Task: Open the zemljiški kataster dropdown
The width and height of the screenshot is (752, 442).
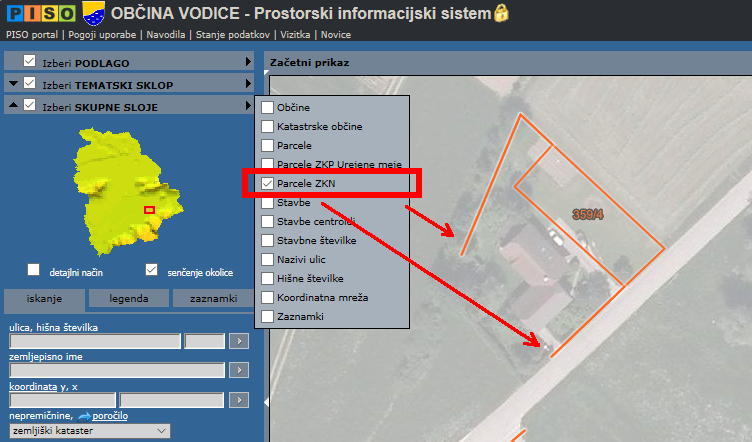Action: pyautogui.click(x=86, y=430)
